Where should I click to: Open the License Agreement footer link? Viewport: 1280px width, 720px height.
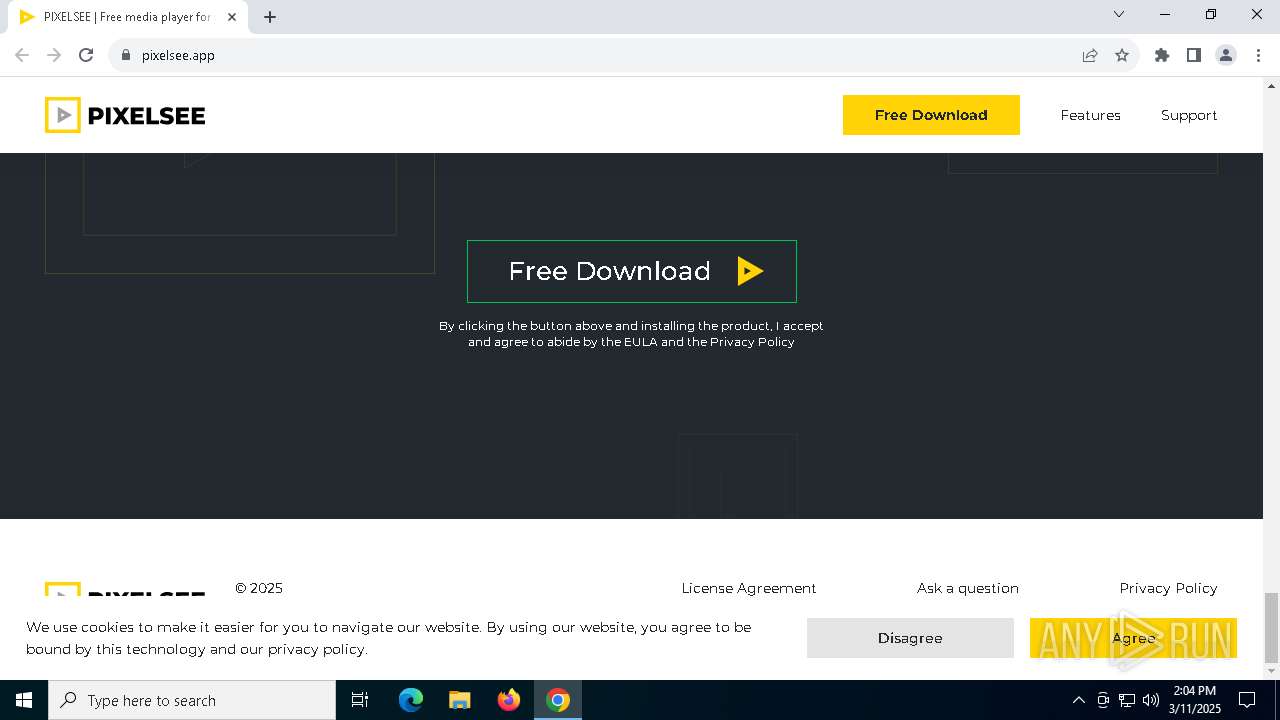tap(749, 588)
